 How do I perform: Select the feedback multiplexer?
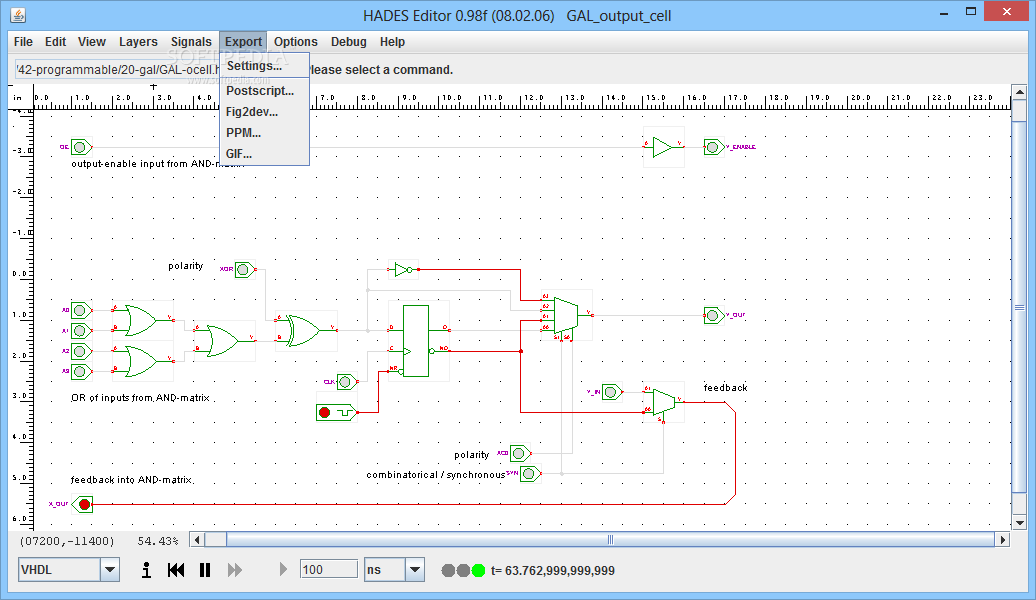click(664, 402)
